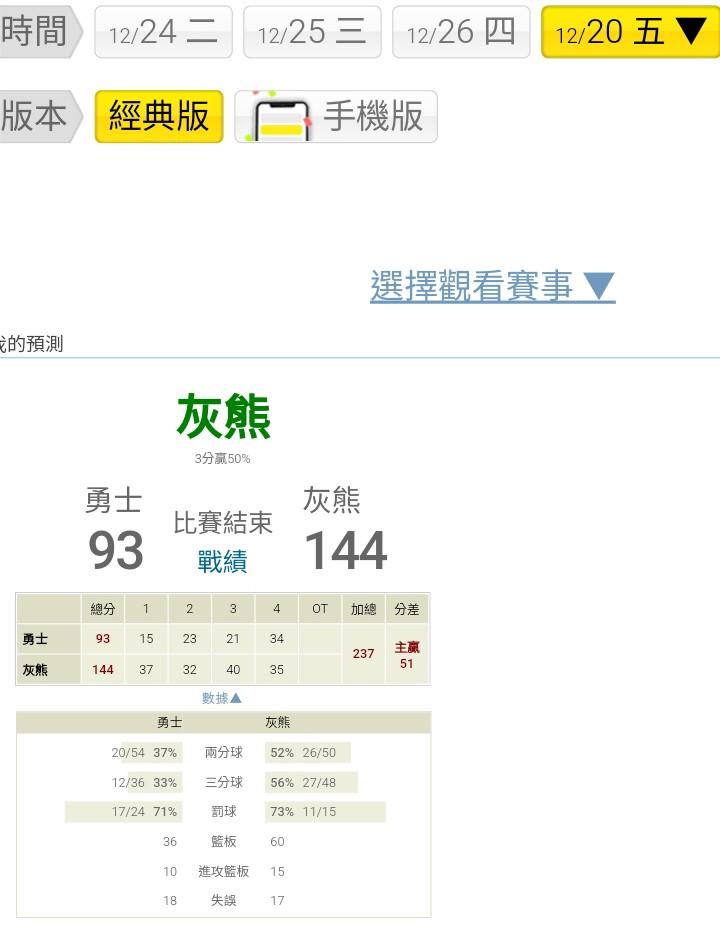720x925 pixels.
Task: Click the predicted winner 灰熊 in green
Action: point(224,416)
